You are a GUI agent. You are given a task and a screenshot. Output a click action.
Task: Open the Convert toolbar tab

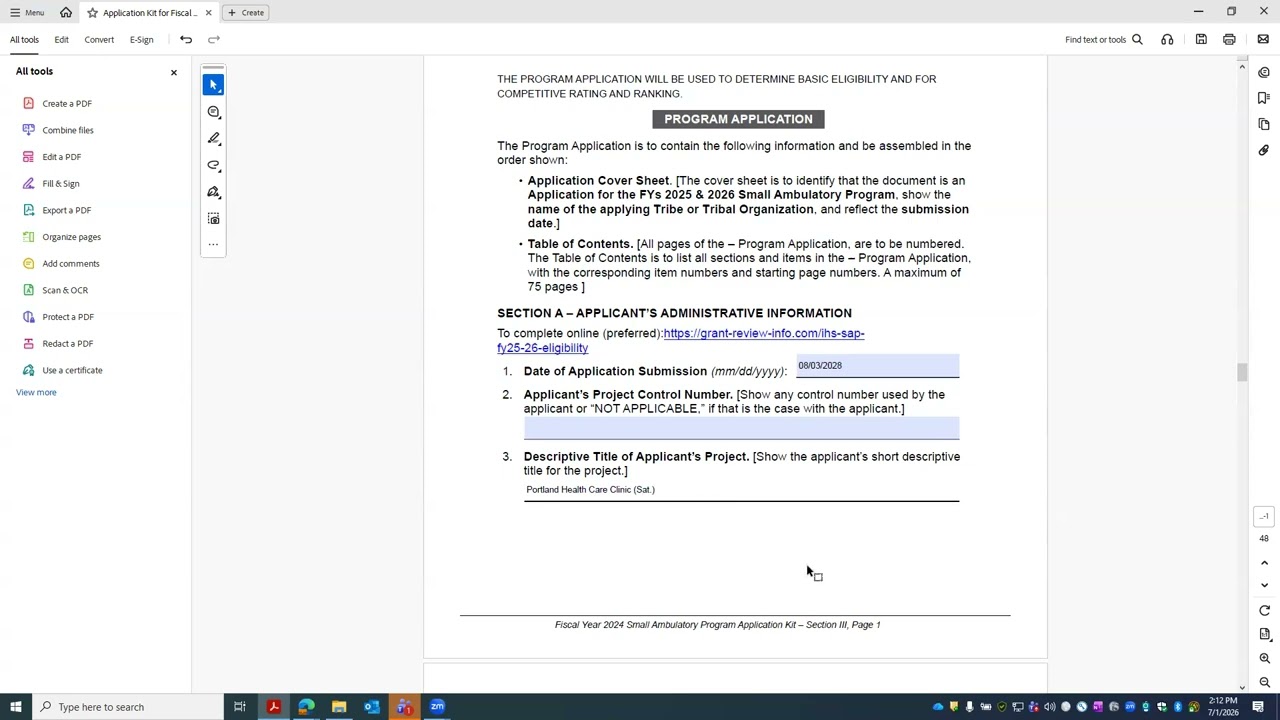pos(99,40)
